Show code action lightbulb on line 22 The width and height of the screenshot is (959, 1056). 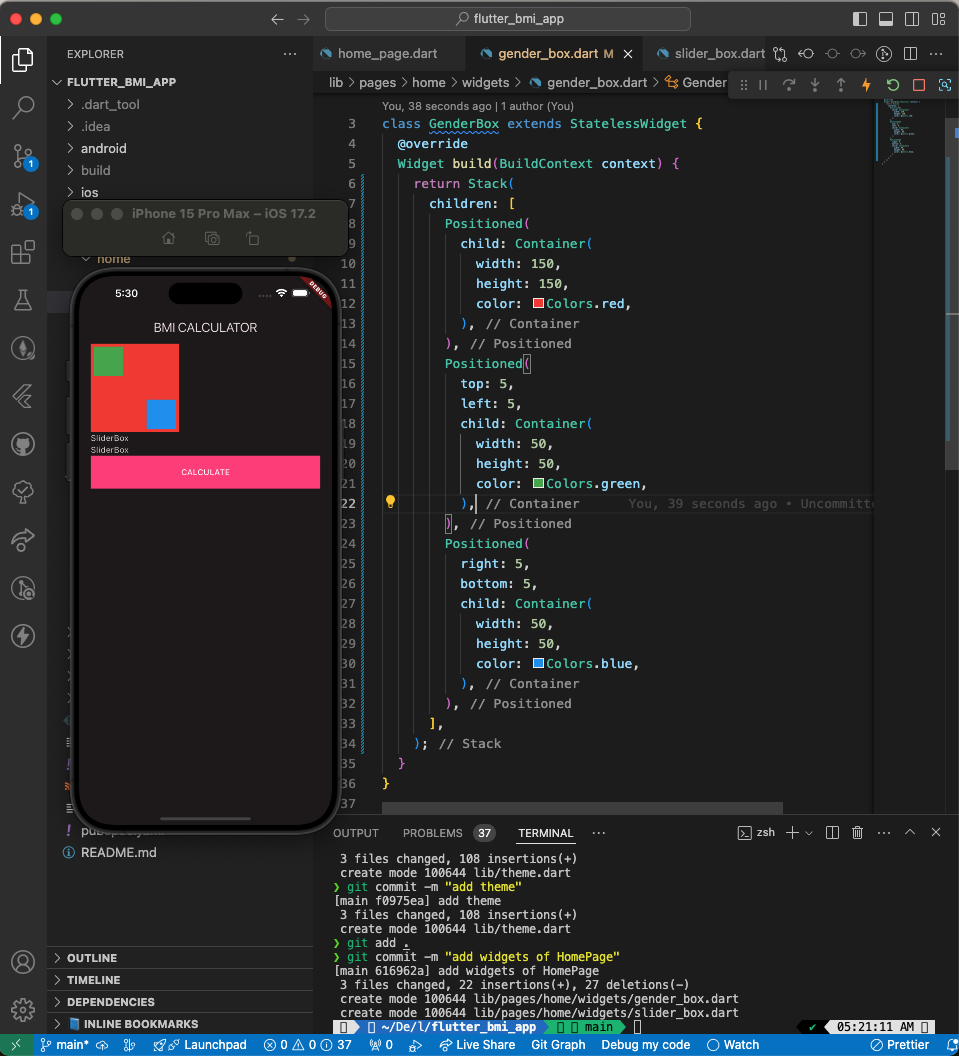[390, 502]
